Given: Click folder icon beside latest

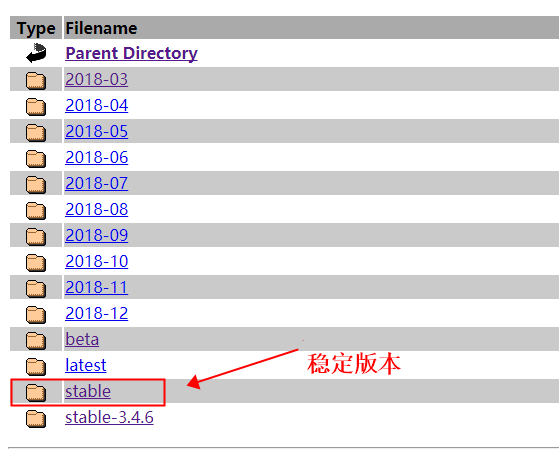Looking at the screenshot, I should [36, 367].
